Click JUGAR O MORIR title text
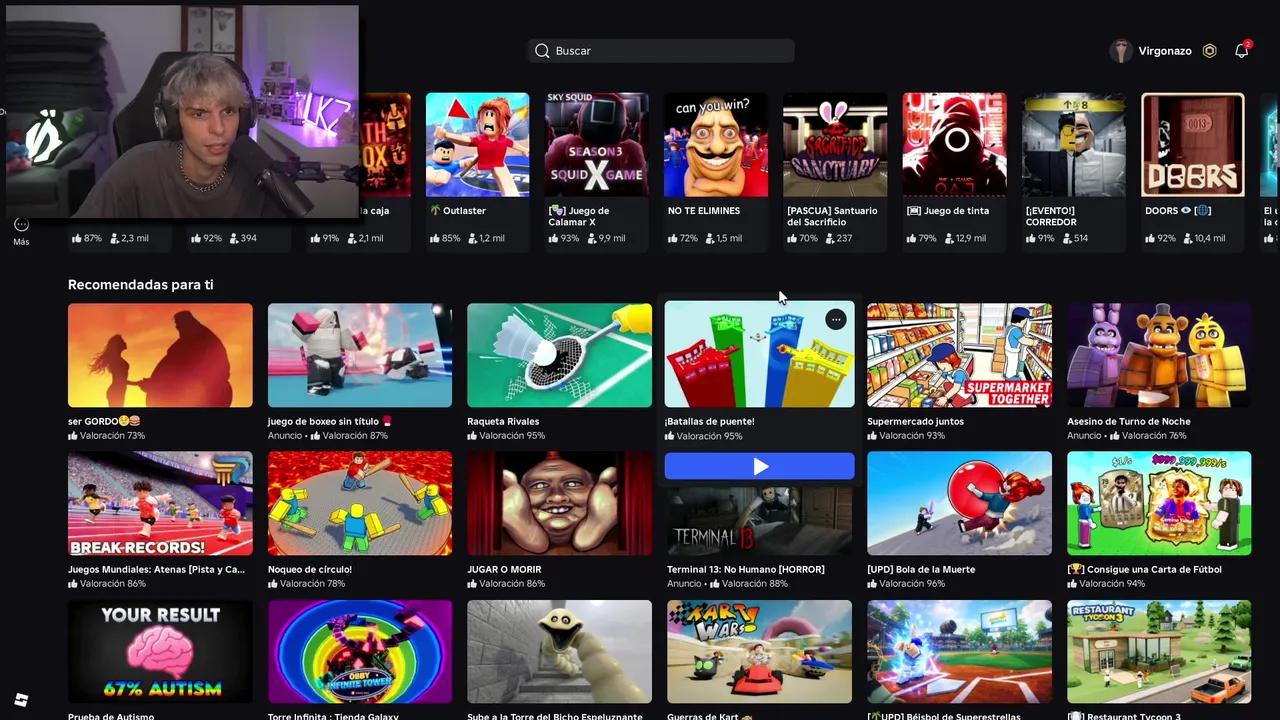Viewport: 1280px width, 720px height. pyautogui.click(x=504, y=570)
